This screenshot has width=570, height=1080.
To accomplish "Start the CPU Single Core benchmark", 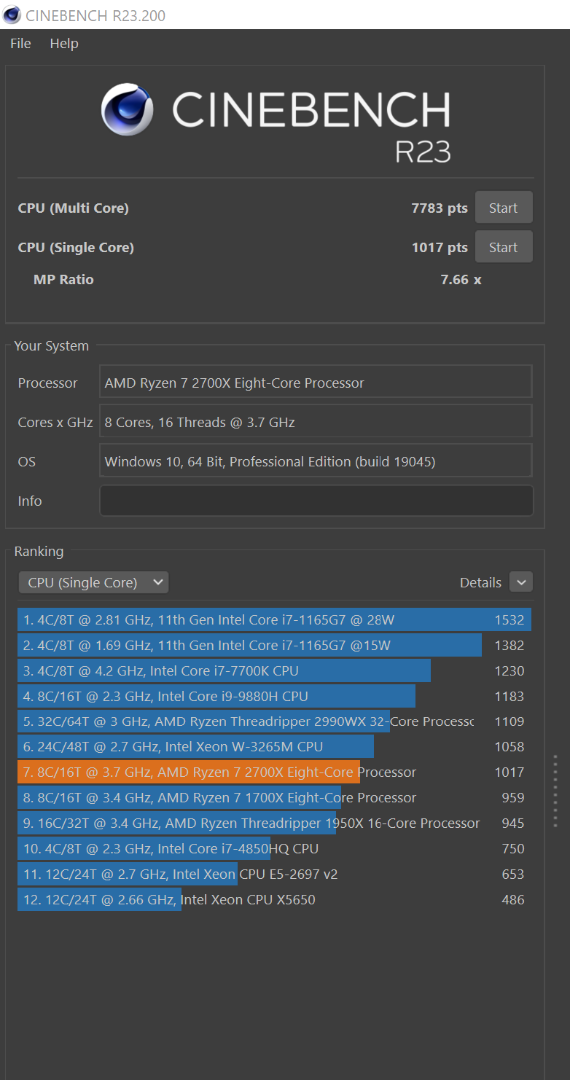I will (503, 247).
